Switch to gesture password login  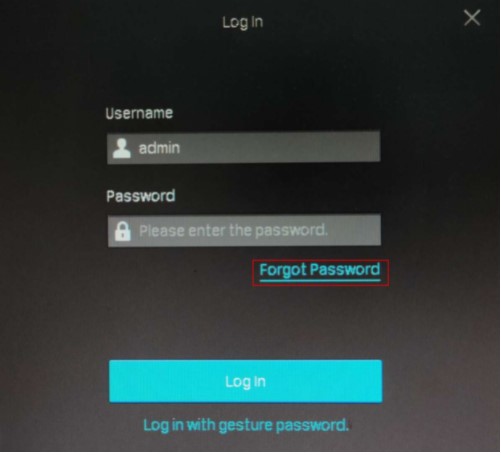point(246,425)
